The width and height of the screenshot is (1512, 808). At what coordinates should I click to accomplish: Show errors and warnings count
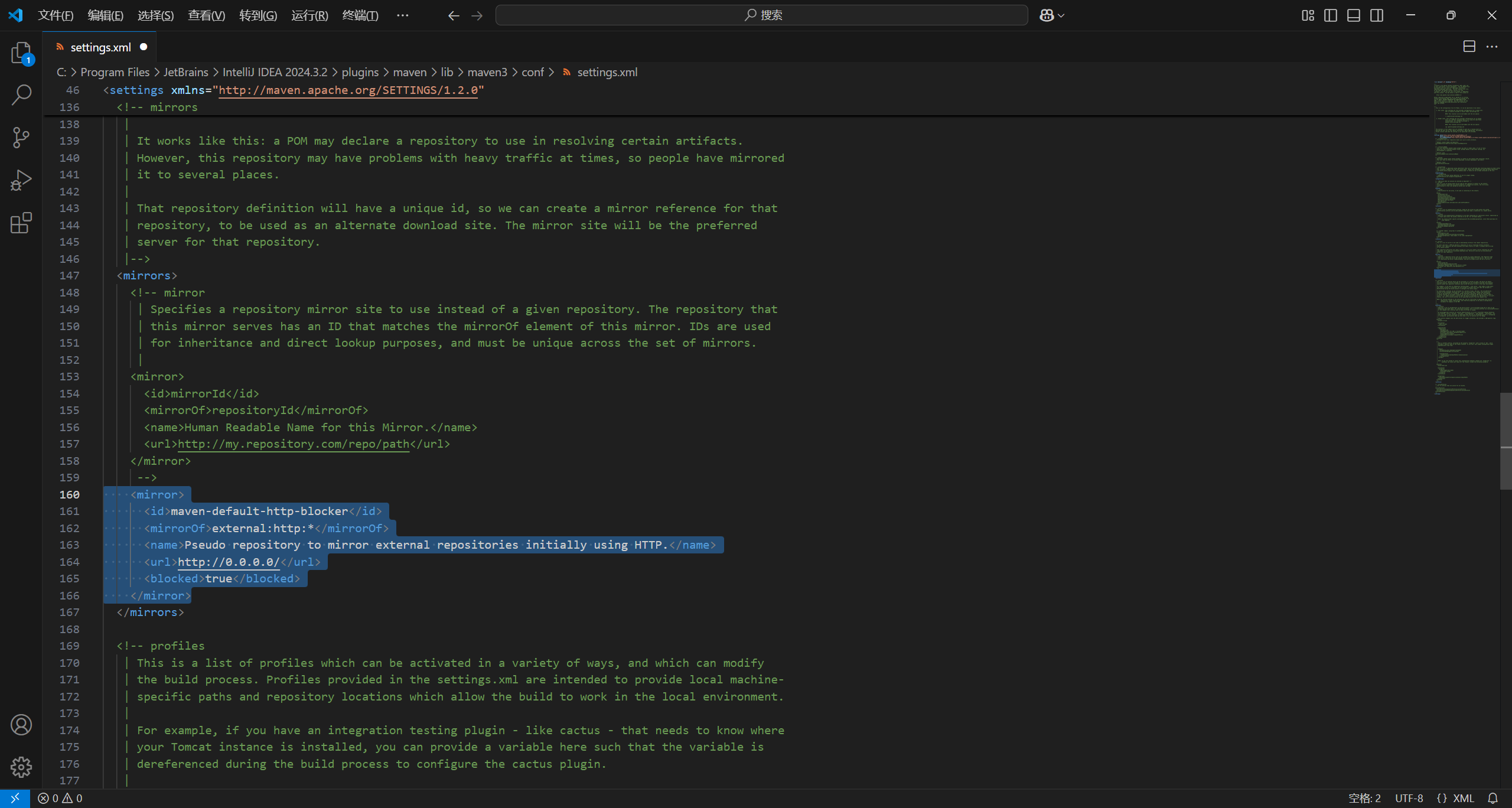(60, 799)
